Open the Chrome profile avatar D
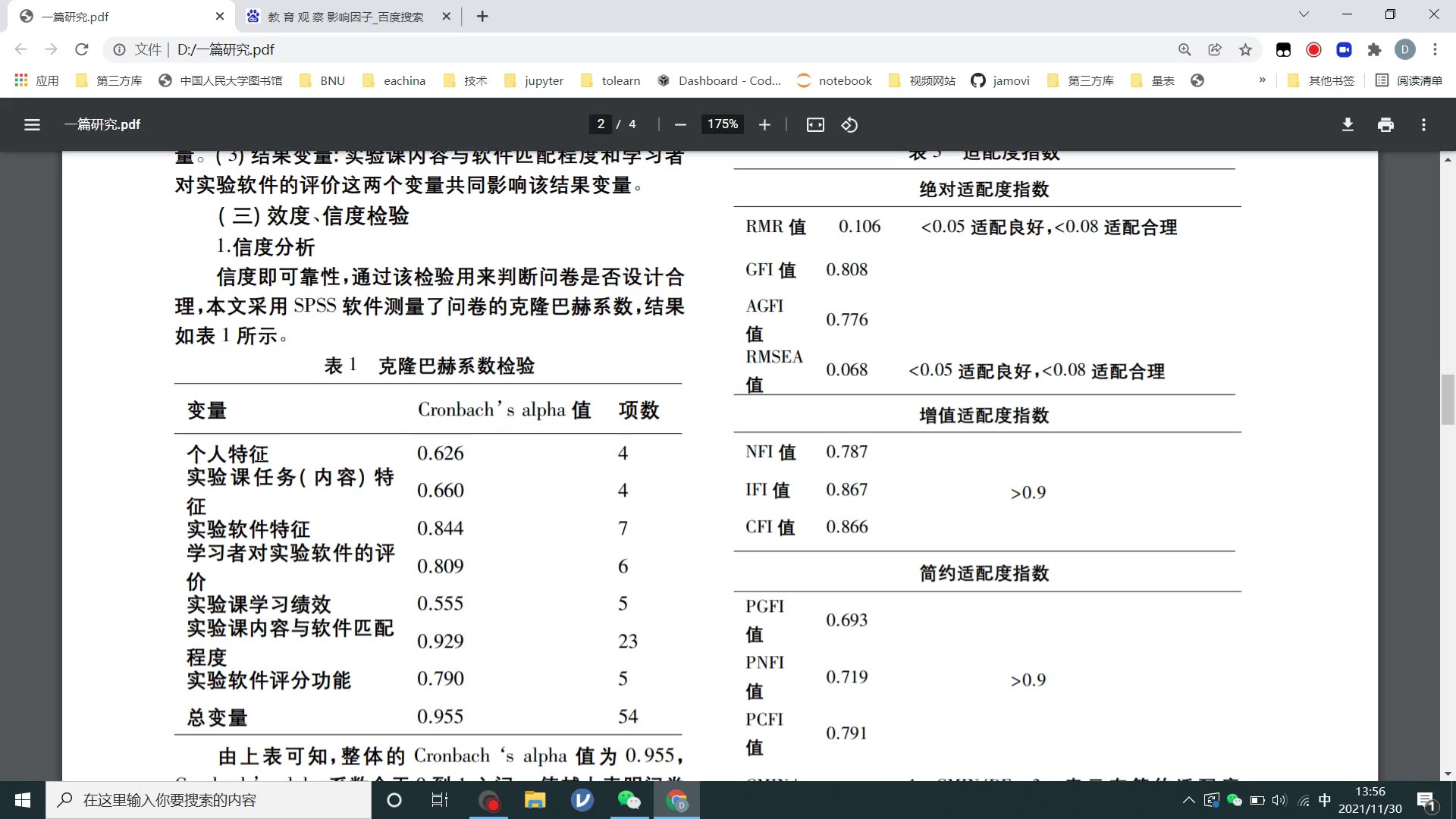Image resolution: width=1456 pixels, height=819 pixels. [1404, 49]
